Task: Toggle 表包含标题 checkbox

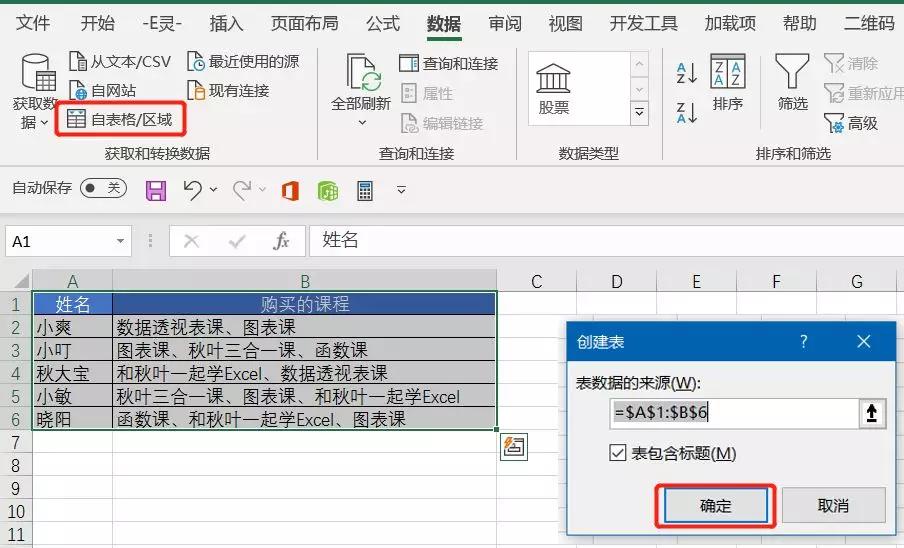Action: point(617,453)
